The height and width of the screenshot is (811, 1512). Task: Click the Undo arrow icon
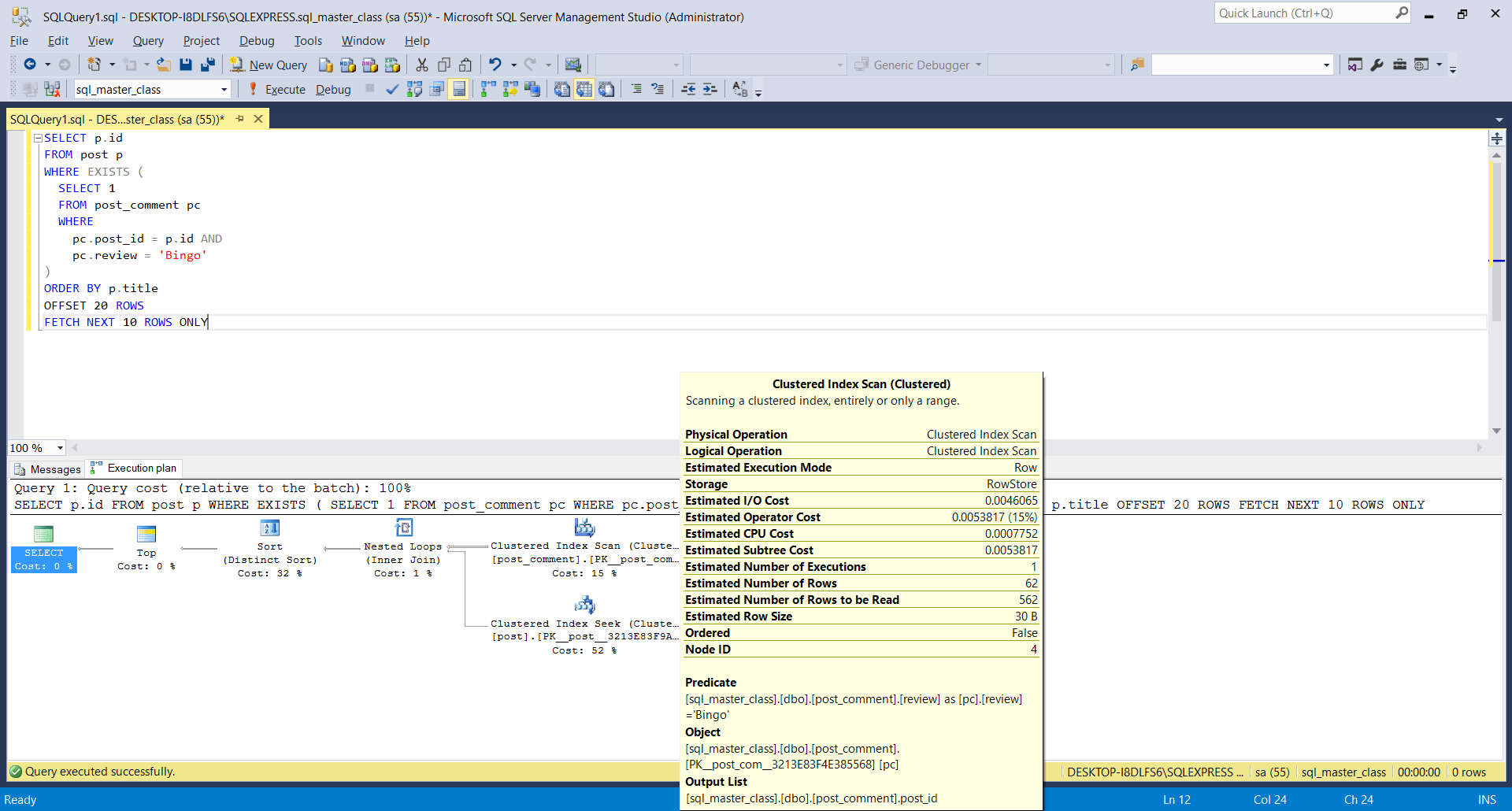coord(495,65)
